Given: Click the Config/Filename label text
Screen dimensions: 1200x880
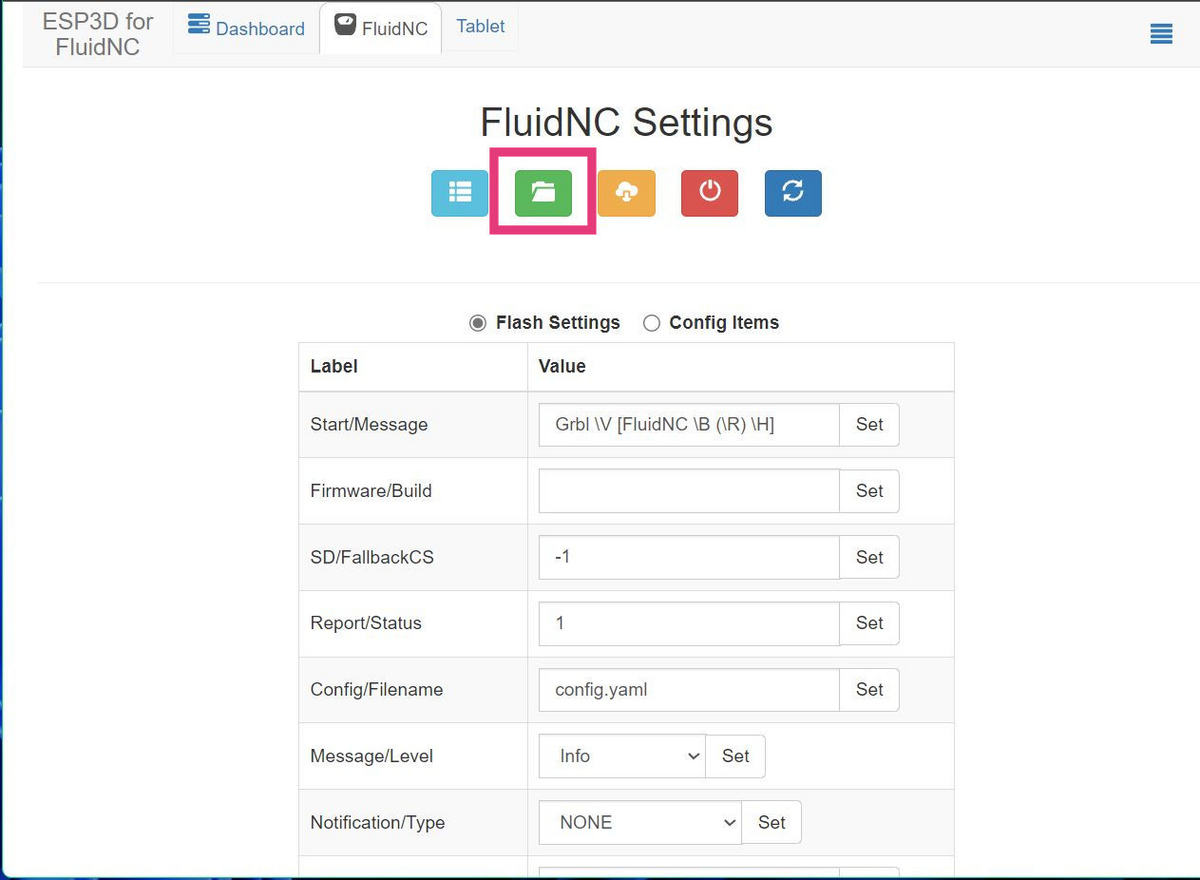Looking at the screenshot, I should (376, 690).
